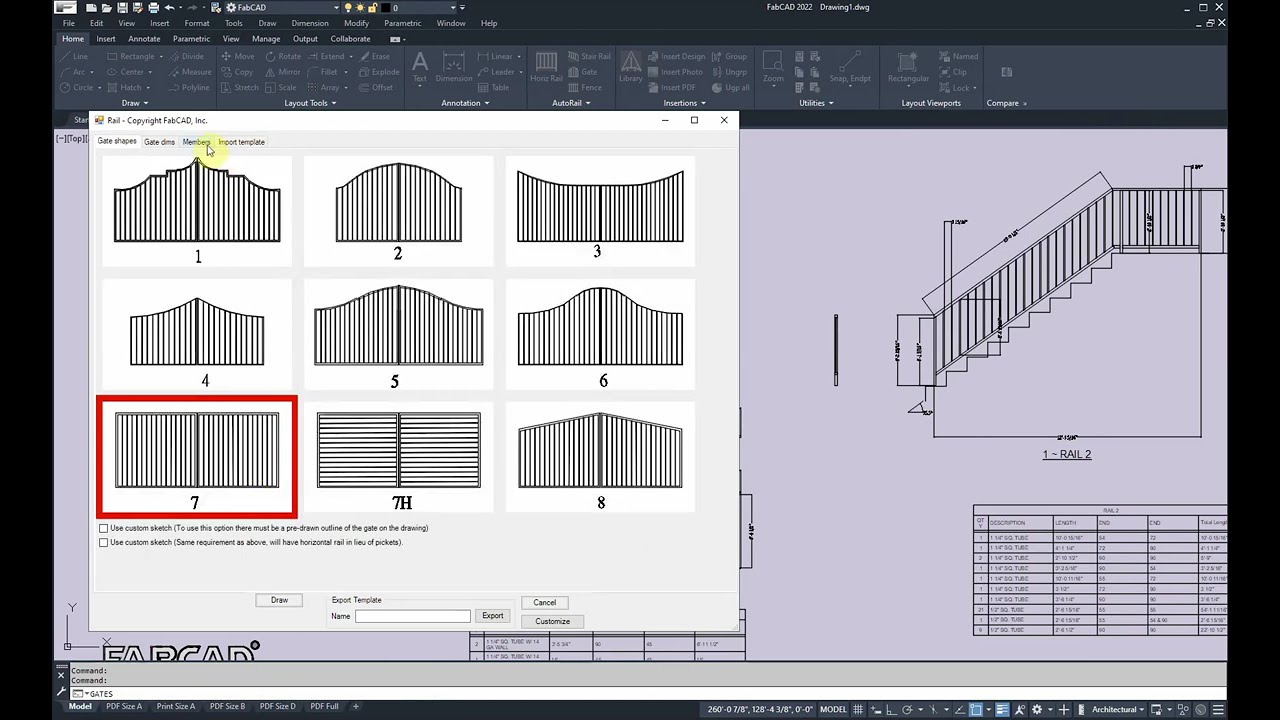Launch the Horiz Rail tool

click(x=546, y=67)
